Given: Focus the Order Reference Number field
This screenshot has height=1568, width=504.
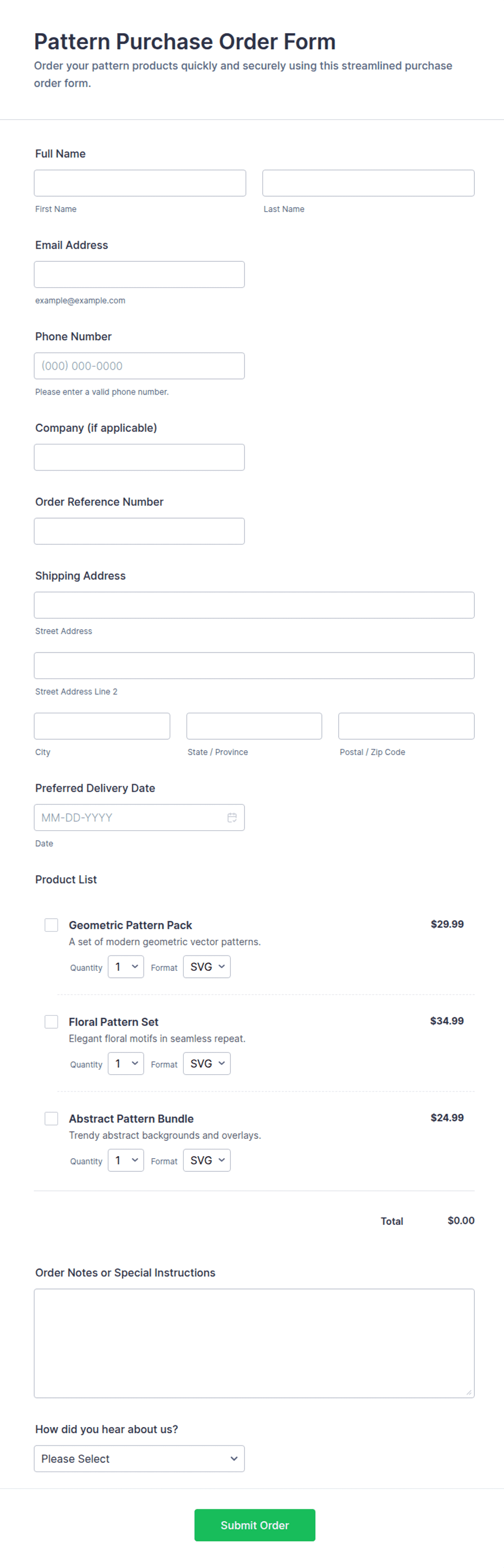Looking at the screenshot, I should [139, 531].
